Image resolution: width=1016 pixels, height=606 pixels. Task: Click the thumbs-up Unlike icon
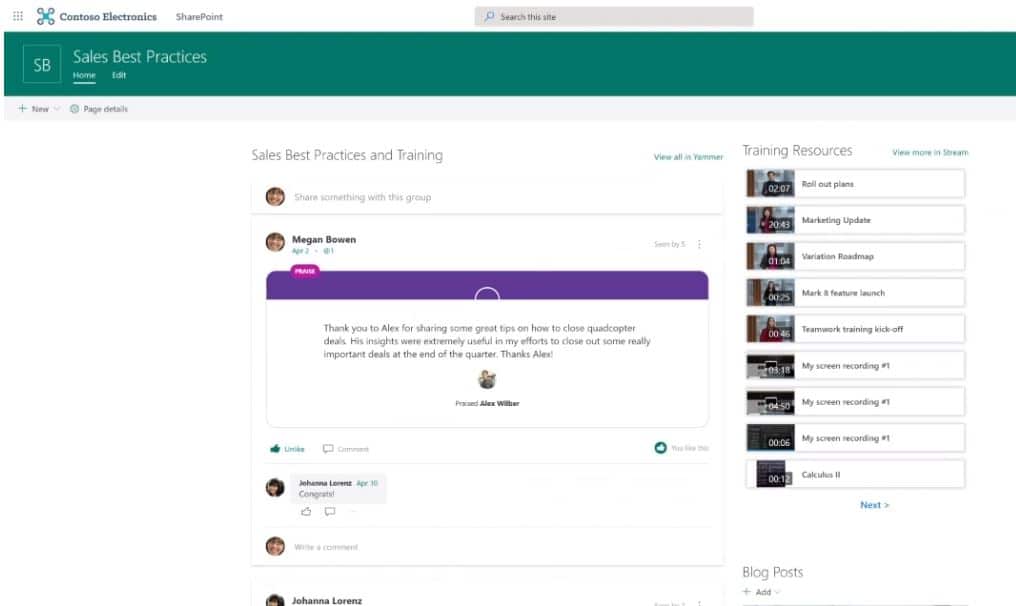(275, 449)
